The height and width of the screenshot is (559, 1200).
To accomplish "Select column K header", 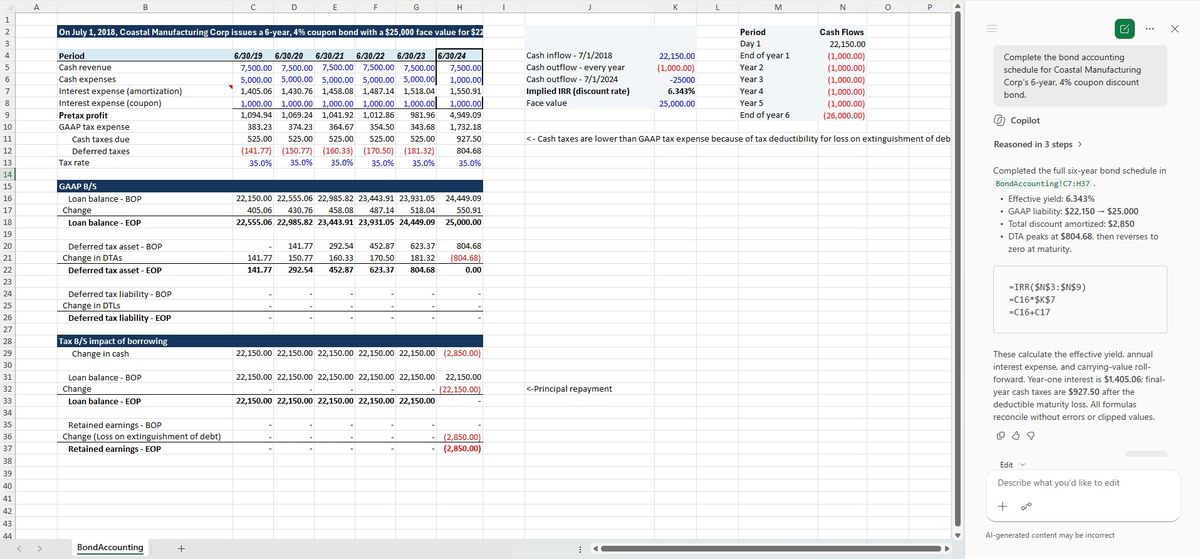I will tap(676, 8).
